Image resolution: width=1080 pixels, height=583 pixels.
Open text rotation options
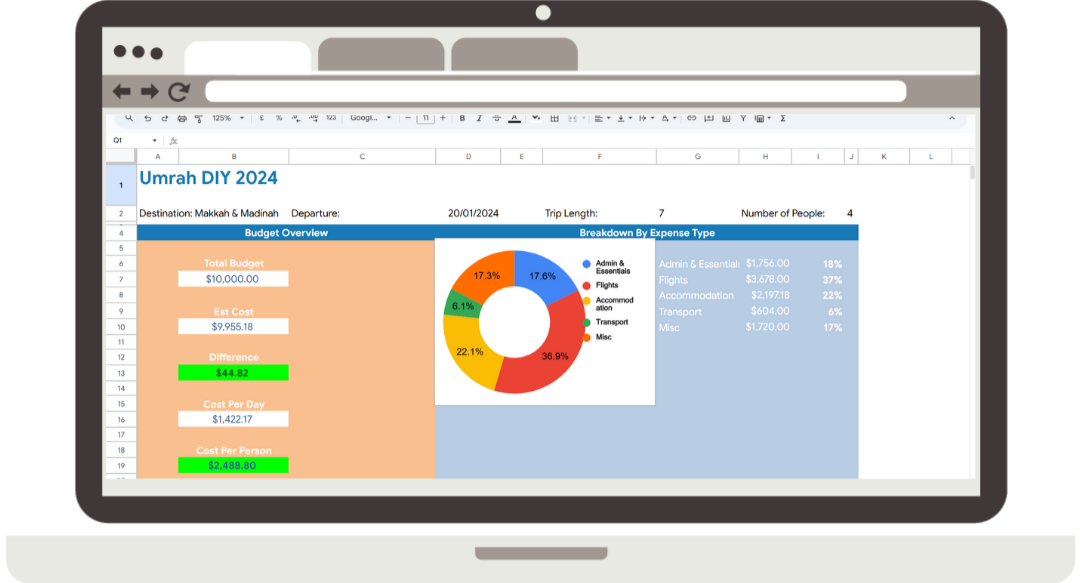(669, 119)
